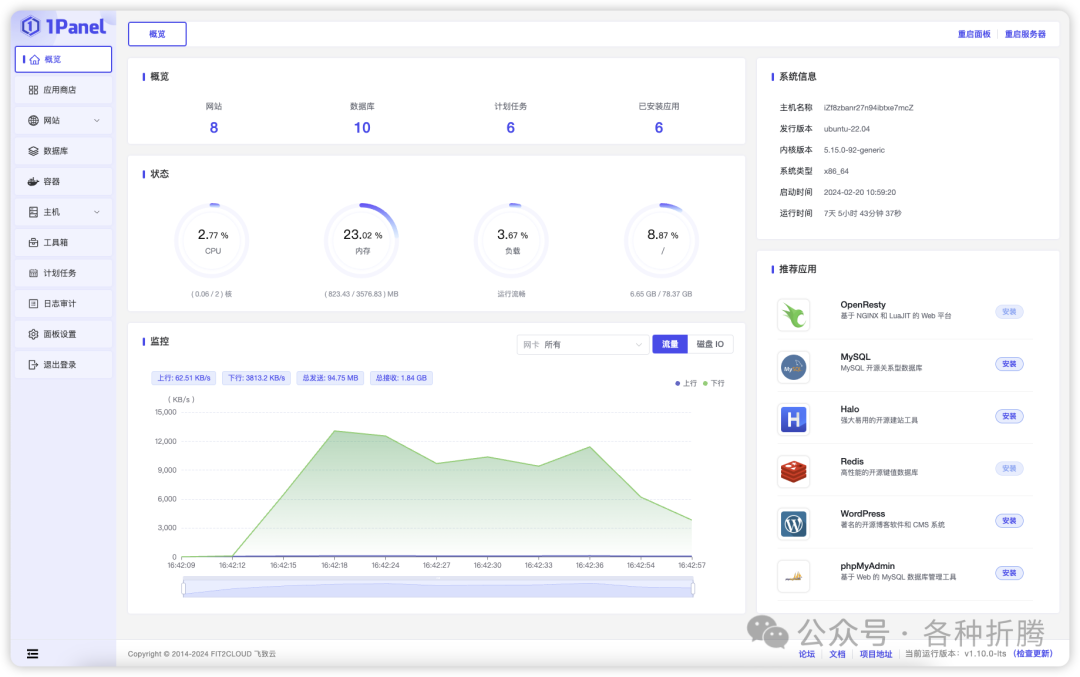This screenshot has height=677, width=1080.
Task: Select the 主机 server icon
Action: tap(33, 212)
